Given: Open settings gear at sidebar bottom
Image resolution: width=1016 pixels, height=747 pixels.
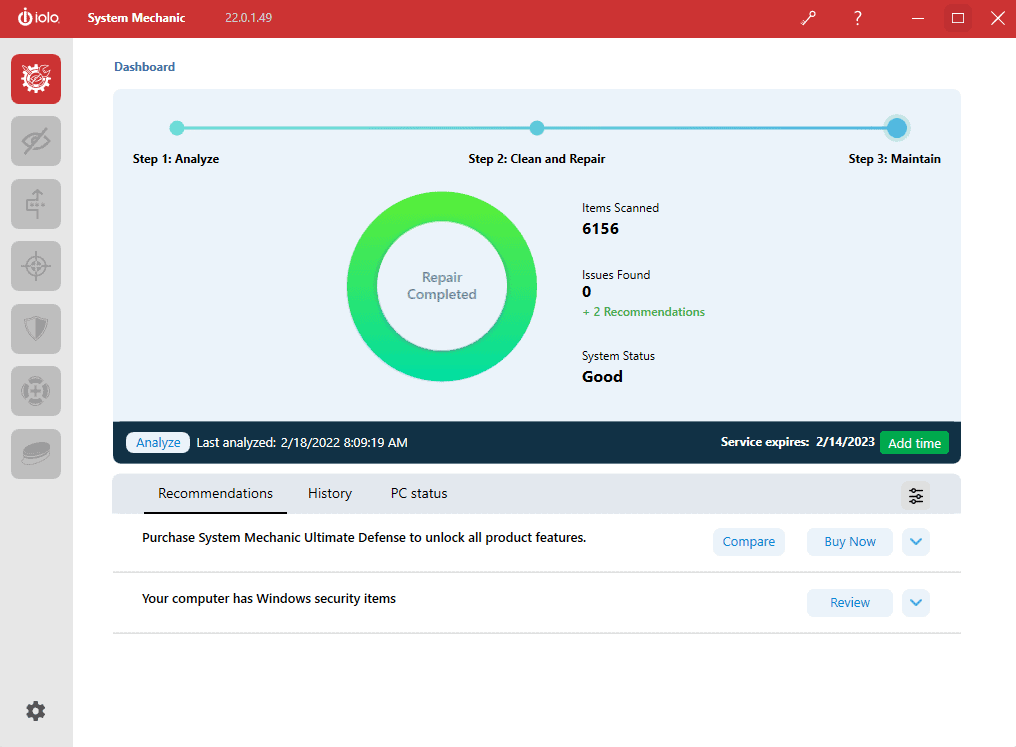Looking at the screenshot, I should (36, 711).
